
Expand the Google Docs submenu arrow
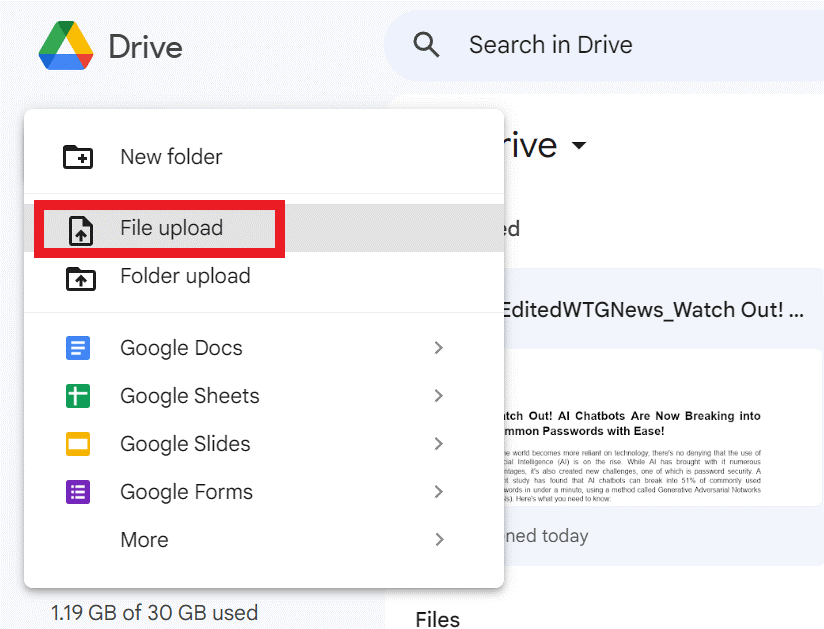[439, 347]
